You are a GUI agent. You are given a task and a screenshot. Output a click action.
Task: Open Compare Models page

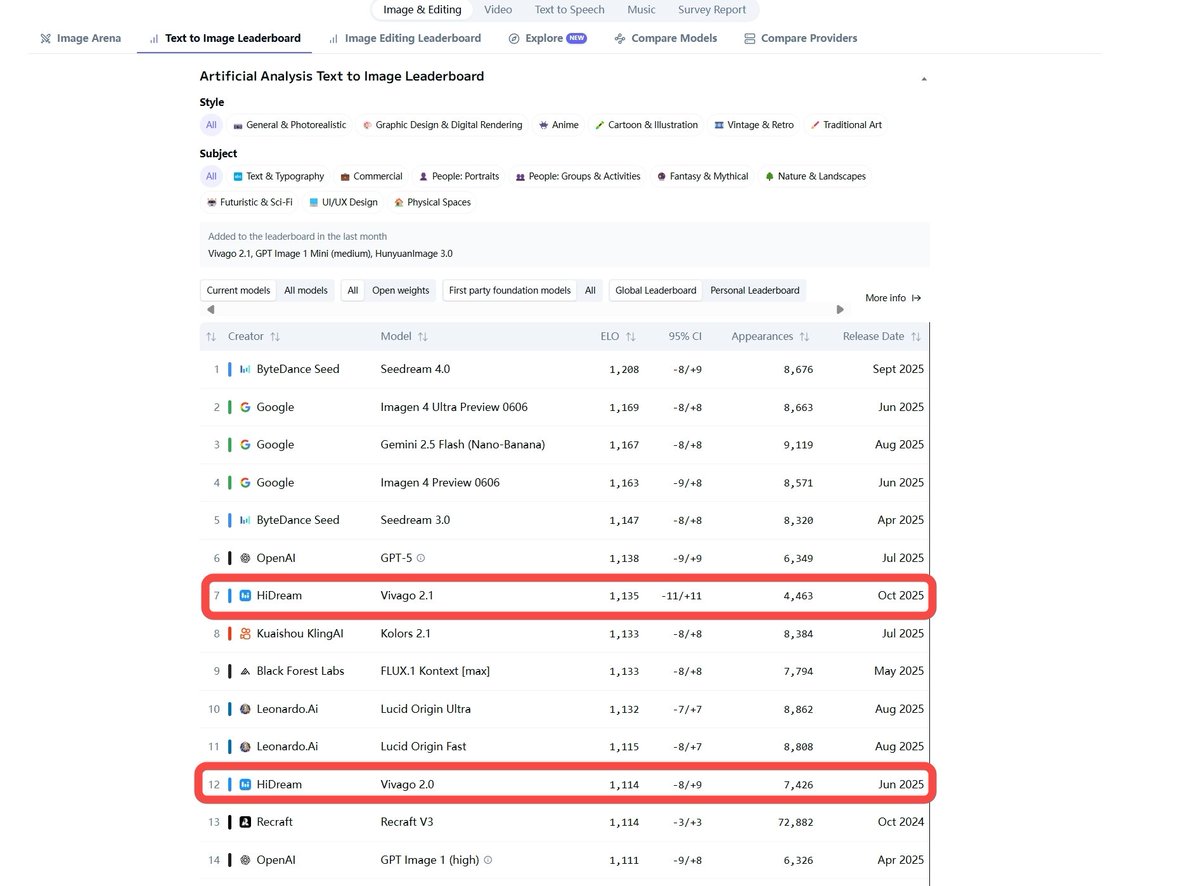click(x=665, y=38)
